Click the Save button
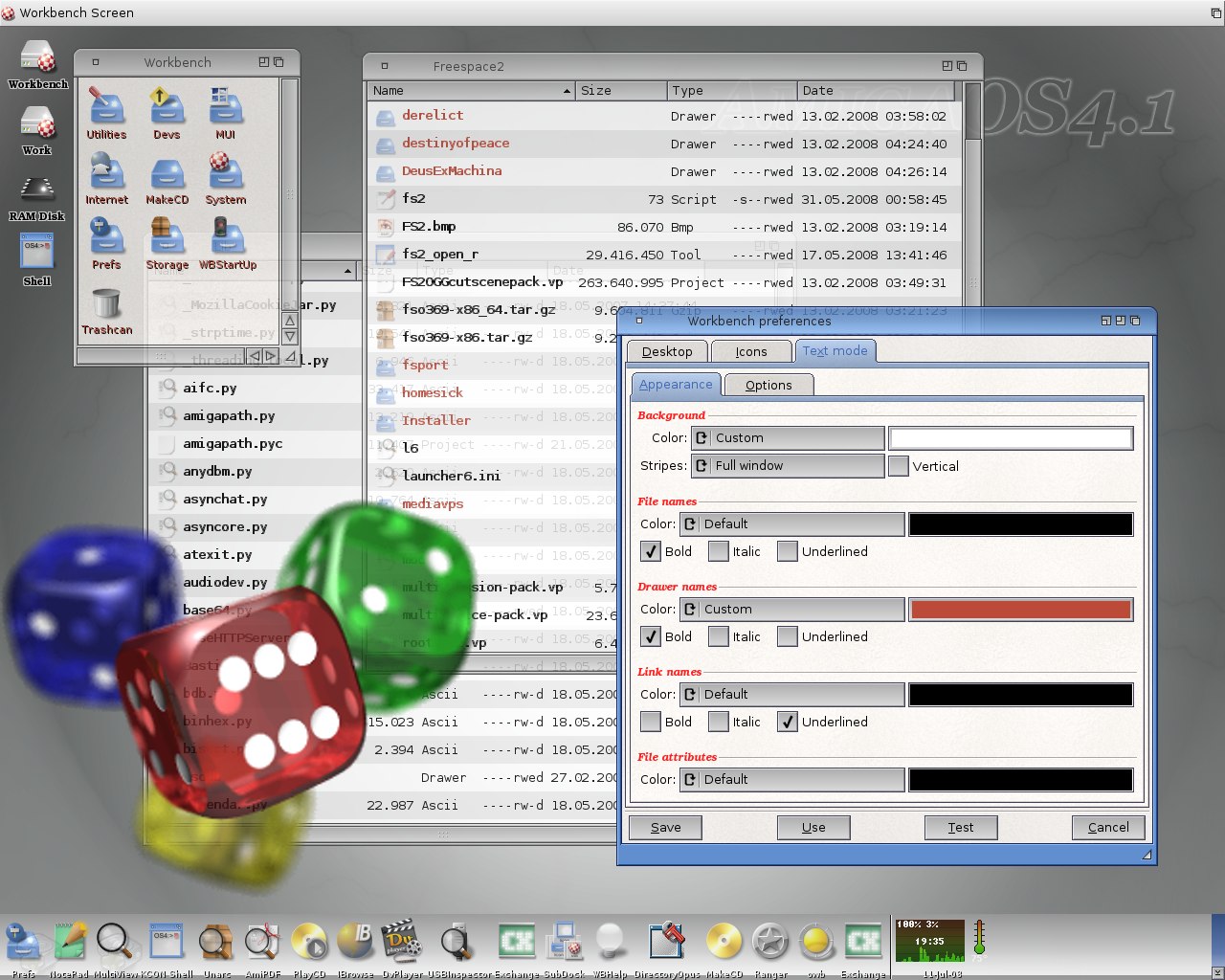The height and width of the screenshot is (980, 1225). pos(665,828)
